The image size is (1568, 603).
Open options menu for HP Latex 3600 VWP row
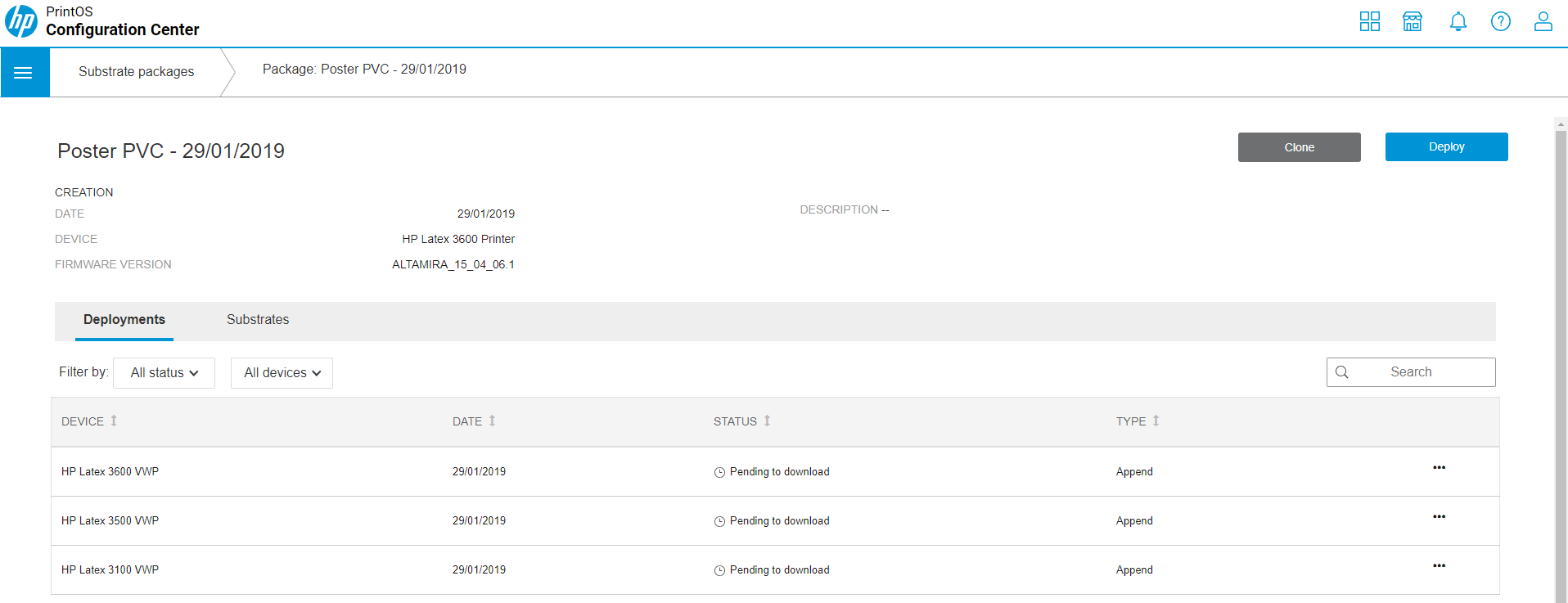[x=1440, y=468]
